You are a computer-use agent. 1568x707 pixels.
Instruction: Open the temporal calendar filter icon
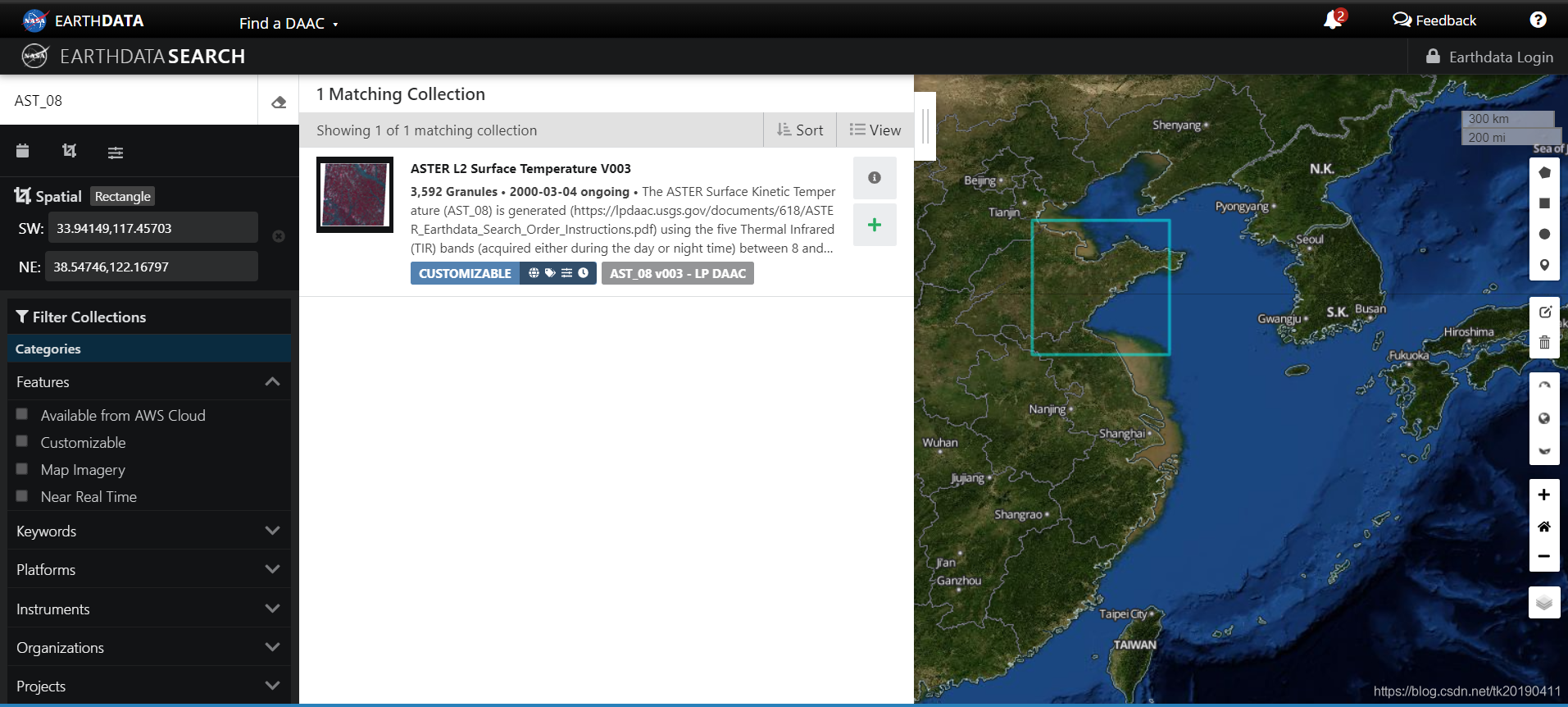point(23,151)
